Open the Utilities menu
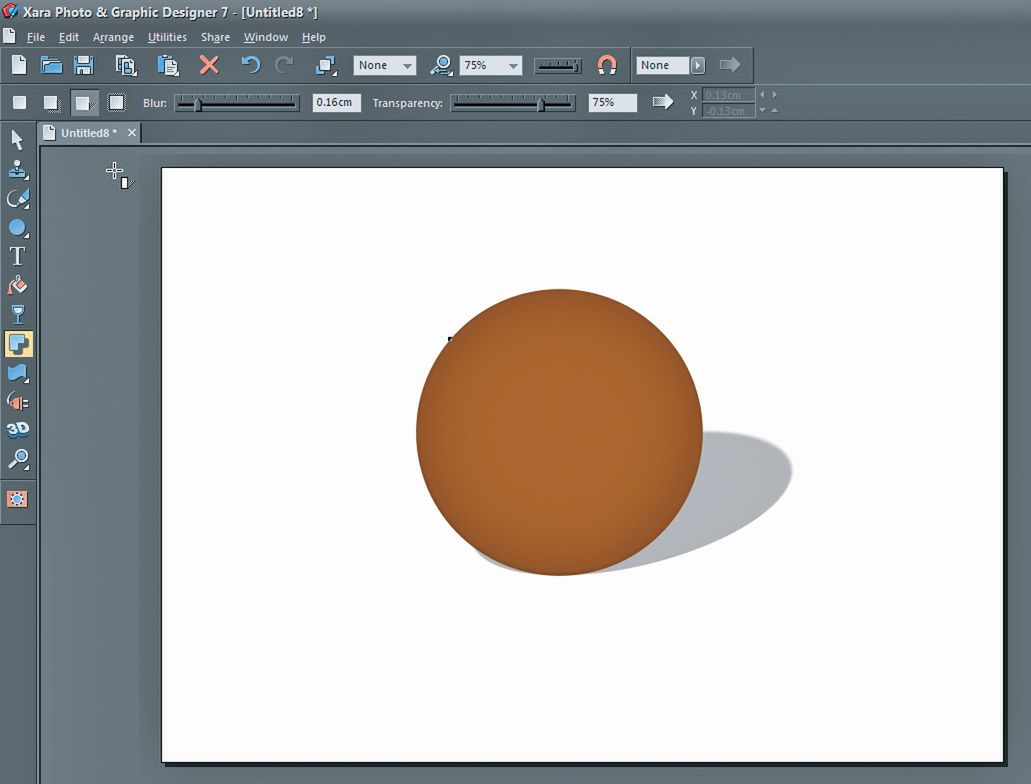The width and height of the screenshot is (1031, 784). coord(167,37)
